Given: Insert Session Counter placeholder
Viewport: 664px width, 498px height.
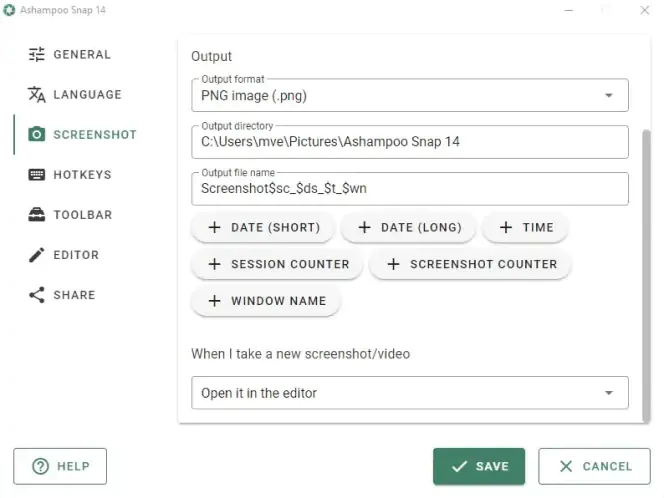Looking at the screenshot, I should (x=278, y=264).
